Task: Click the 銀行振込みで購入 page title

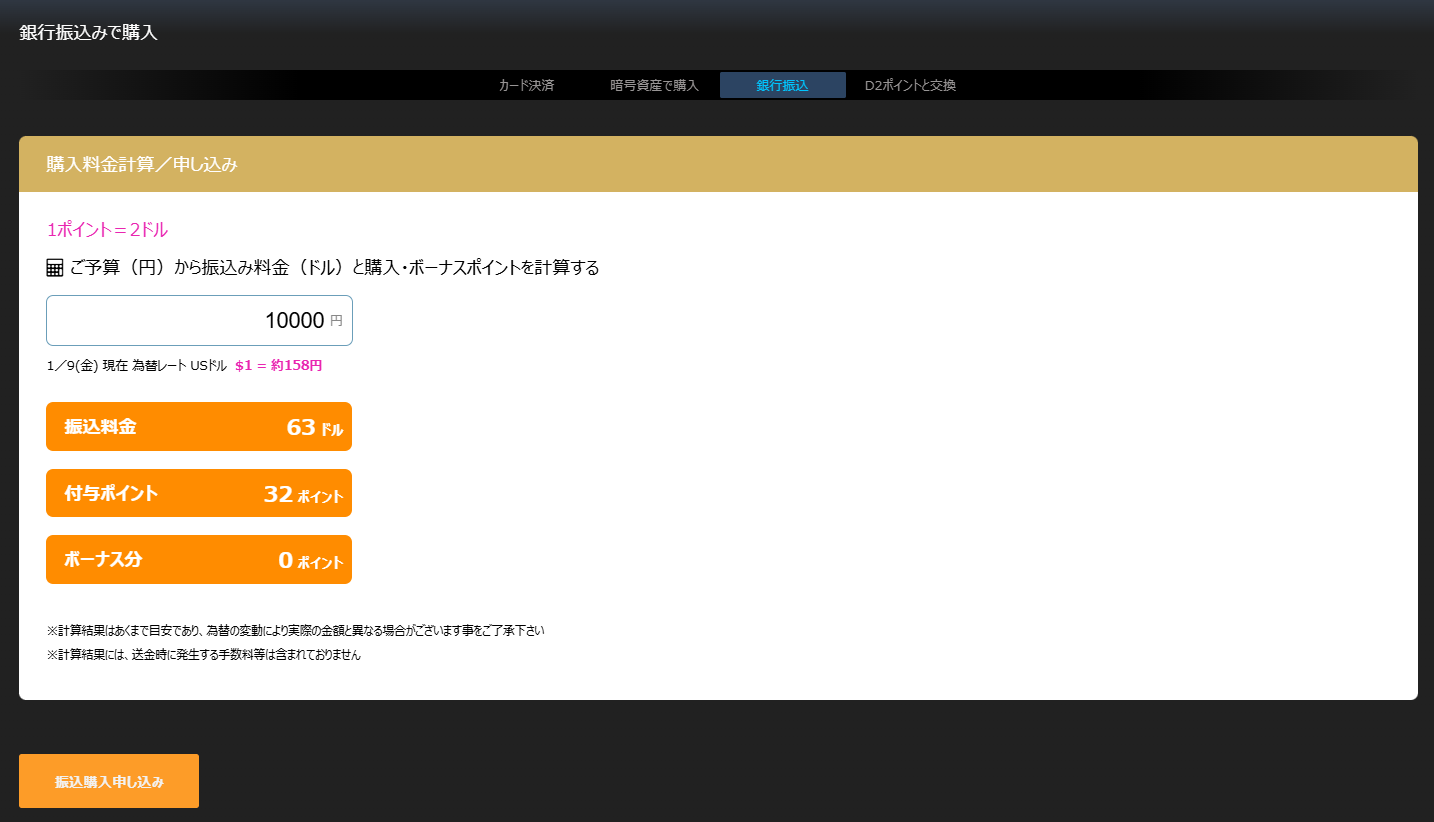Action: click(x=88, y=33)
